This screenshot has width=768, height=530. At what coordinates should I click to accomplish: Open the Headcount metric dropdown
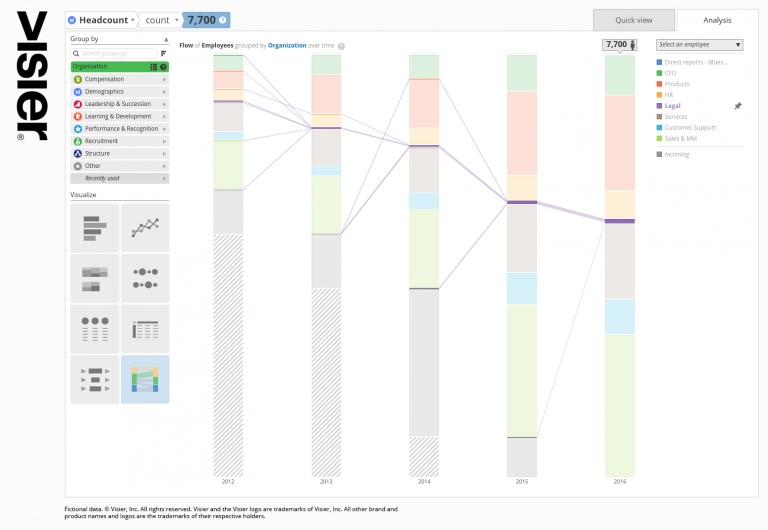coord(101,20)
